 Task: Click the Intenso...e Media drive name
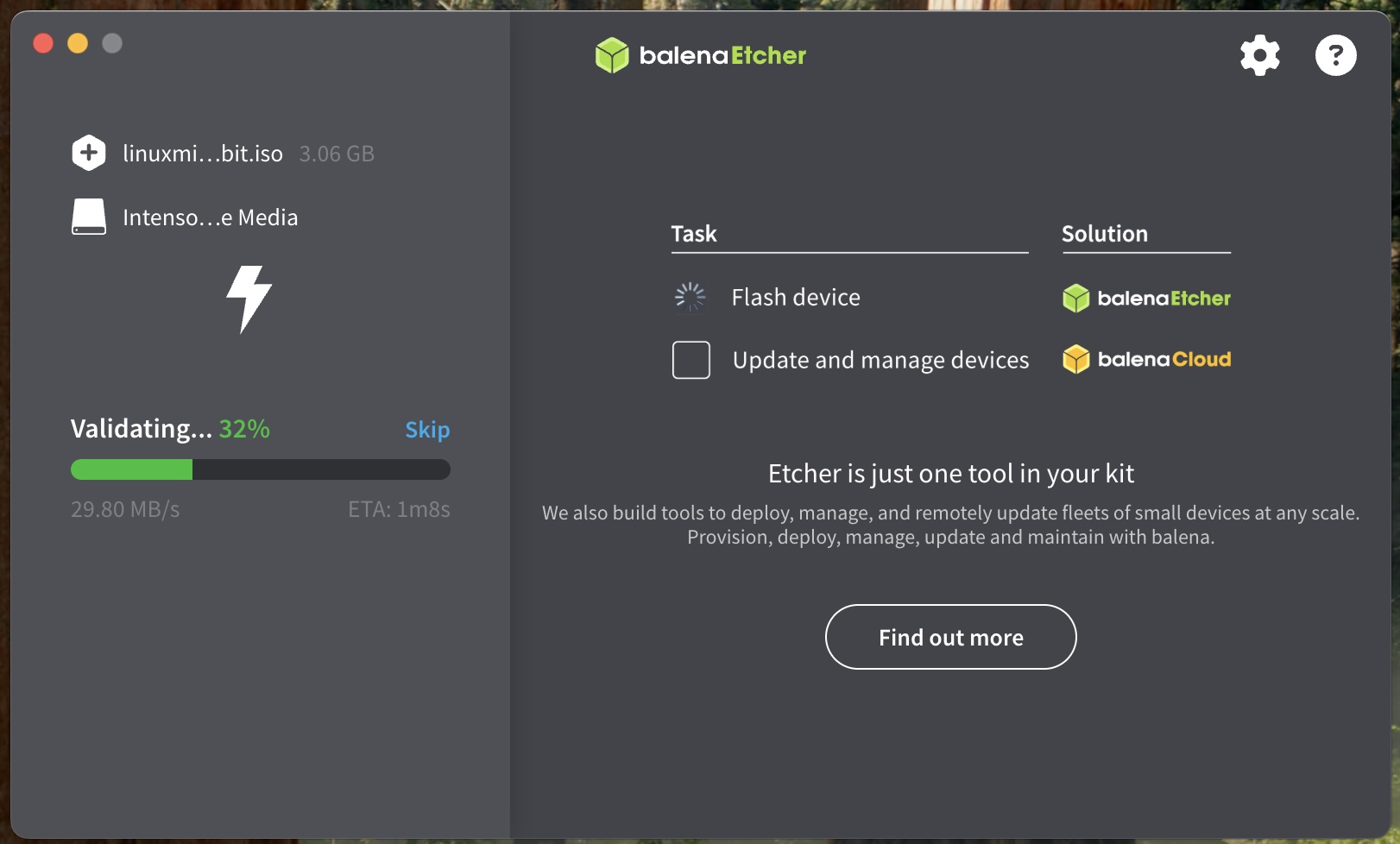pos(211,217)
